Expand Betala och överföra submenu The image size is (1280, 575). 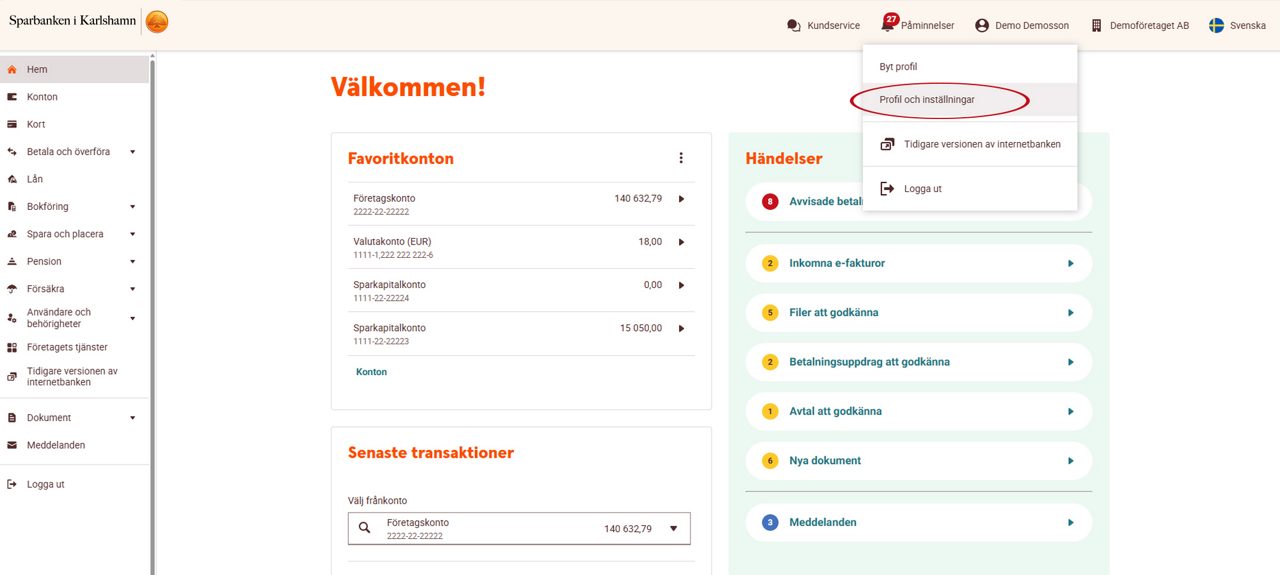tap(132, 152)
